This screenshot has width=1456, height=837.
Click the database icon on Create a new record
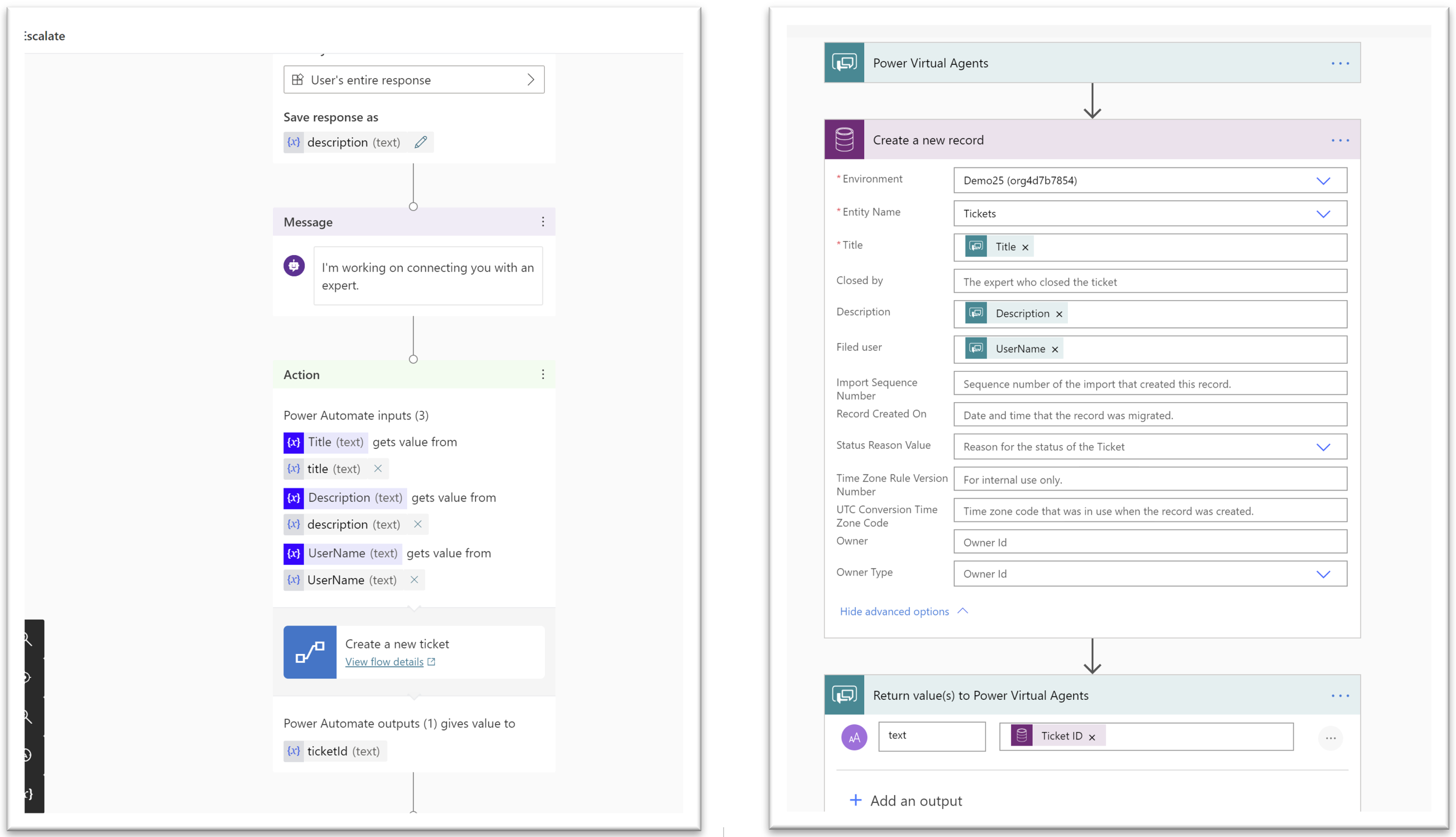point(844,139)
